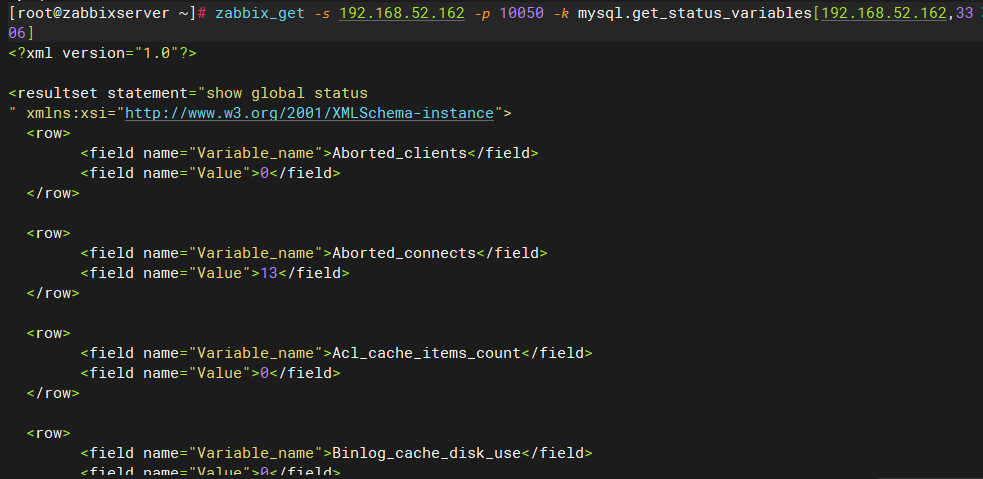Viewport: 983px width, 479px height.
Task: Click the 06] wrapped text on second line
Action: (22, 33)
